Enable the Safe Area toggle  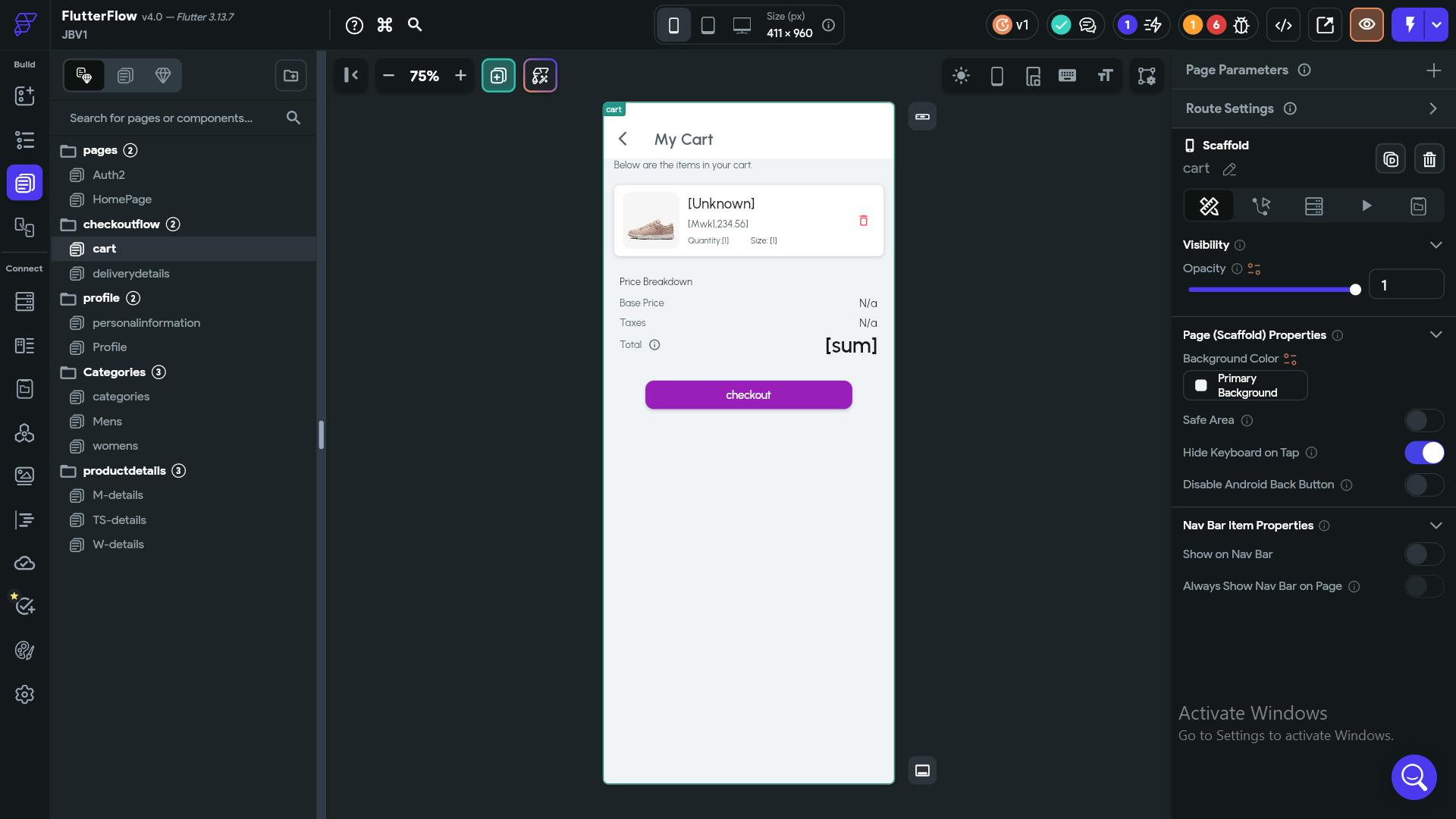click(1423, 420)
